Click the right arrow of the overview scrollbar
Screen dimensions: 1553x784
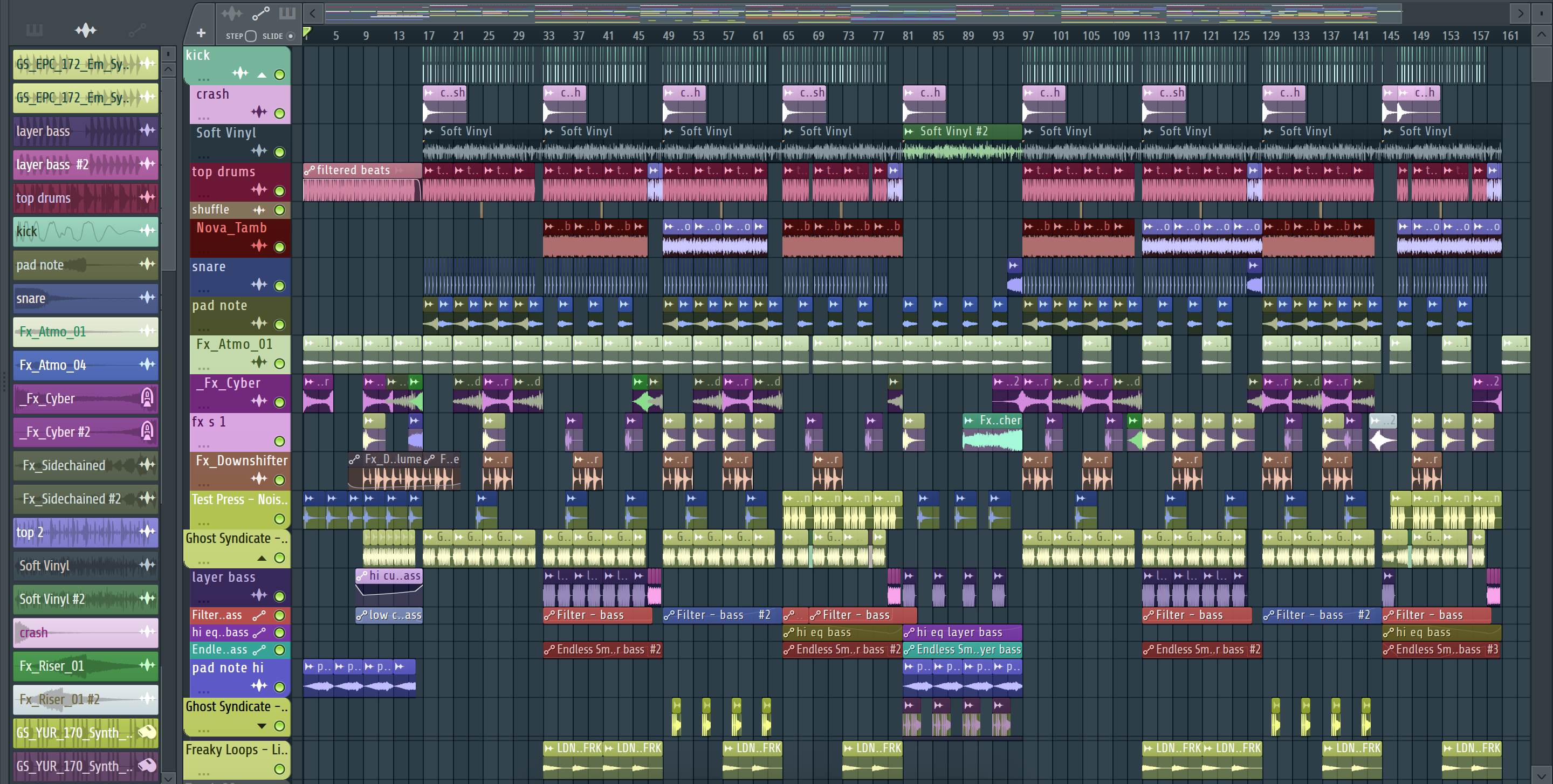[x=1520, y=12]
